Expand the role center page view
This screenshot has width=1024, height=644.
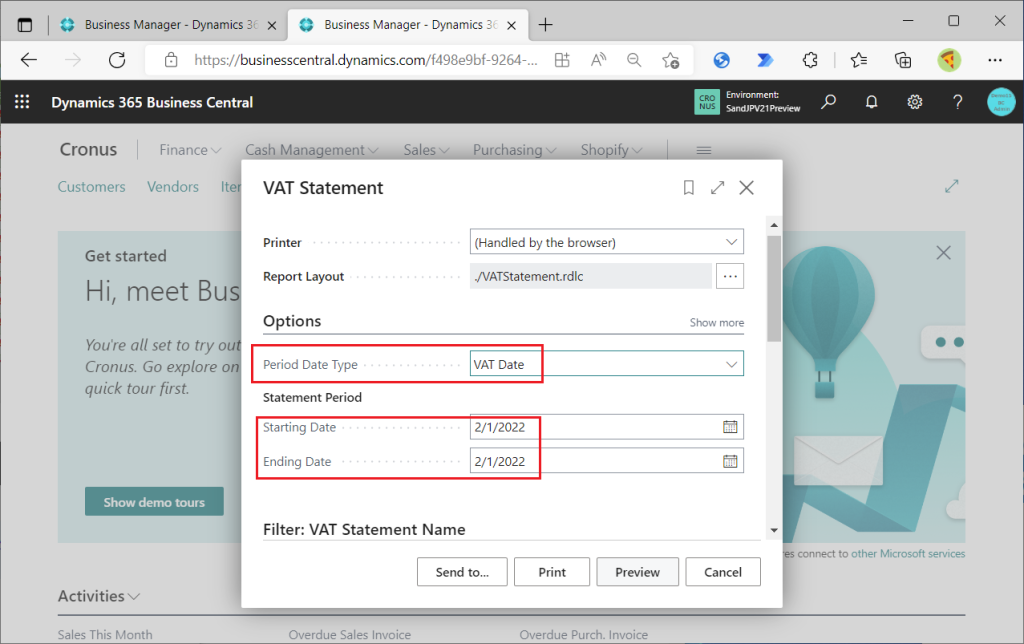[x=952, y=187]
